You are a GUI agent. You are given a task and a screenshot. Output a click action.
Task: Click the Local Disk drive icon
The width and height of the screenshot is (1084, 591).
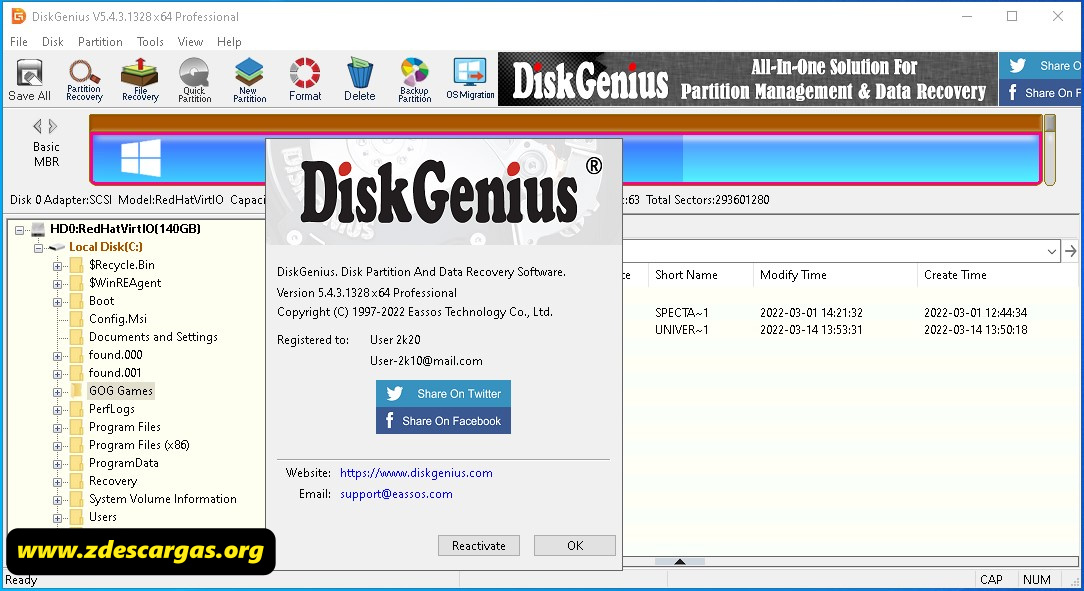pyautogui.click(x=57, y=247)
